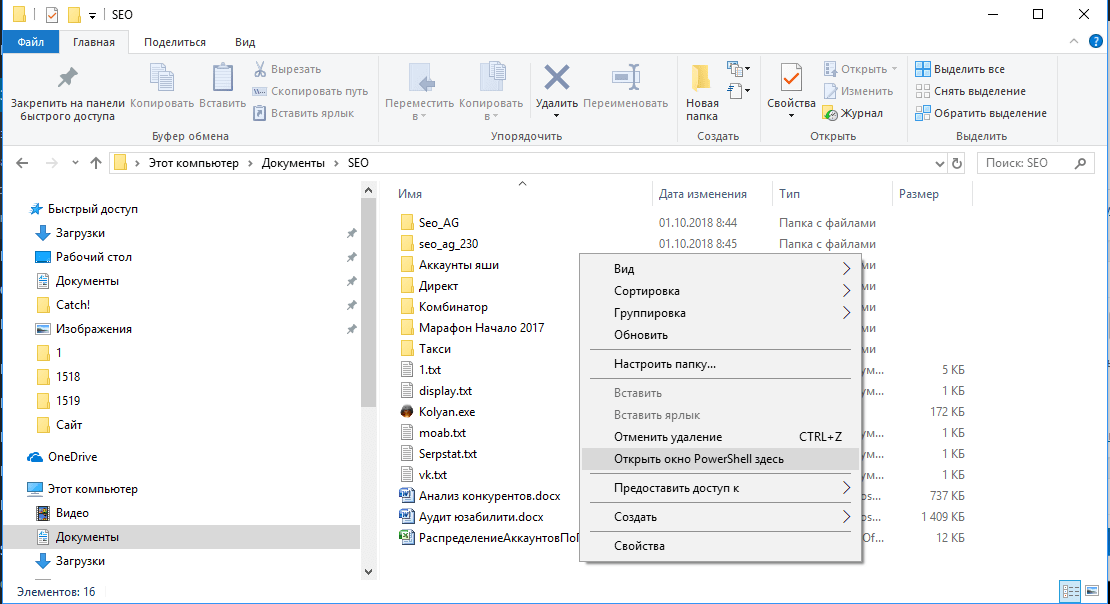Viewport: 1110px width, 604px height.
Task: Open the address bar history dropdown
Action: pyautogui.click(x=939, y=163)
